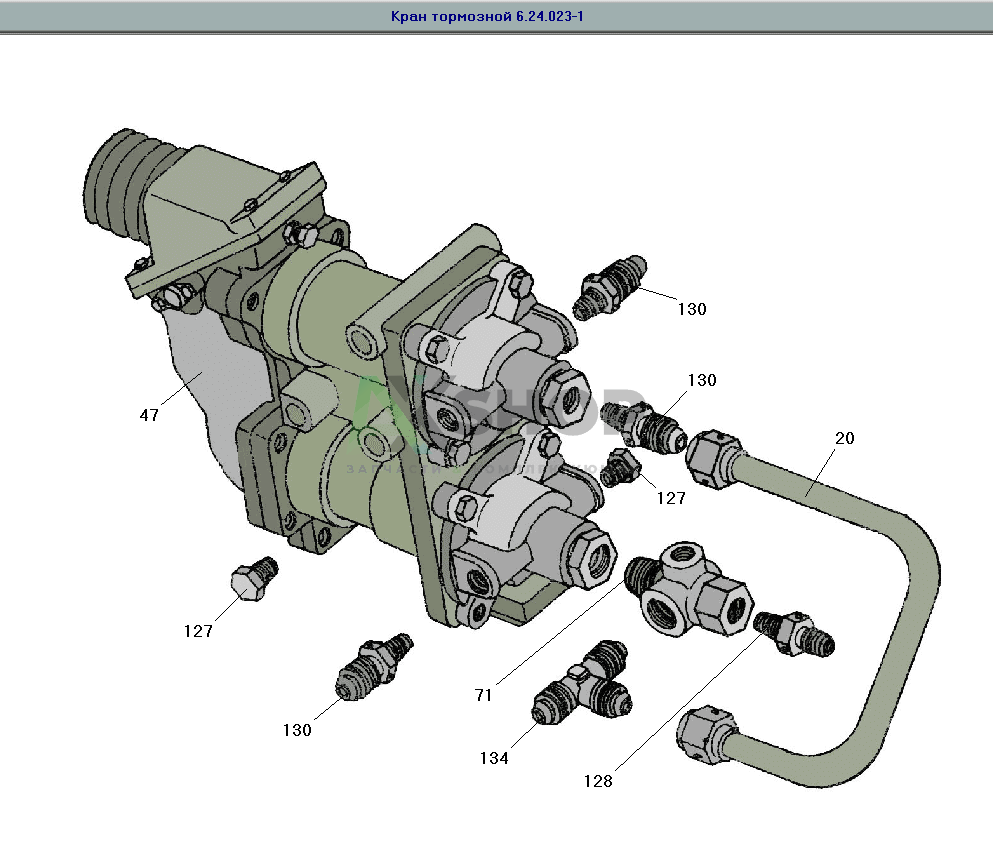Click part number label 128

coord(598,781)
